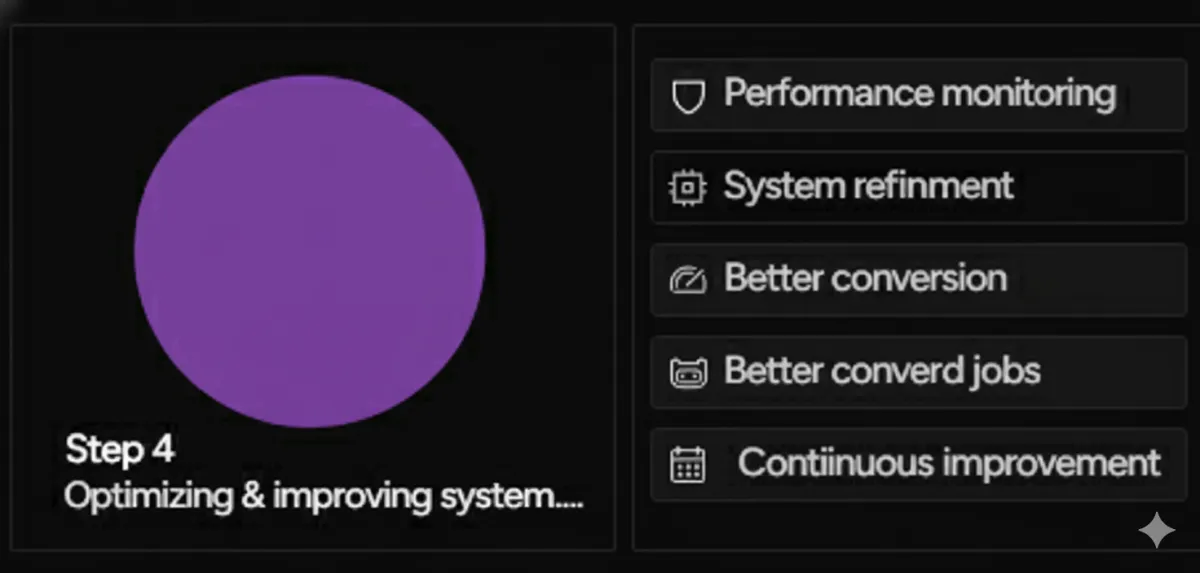Click the Step 4 heading

[120, 451]
